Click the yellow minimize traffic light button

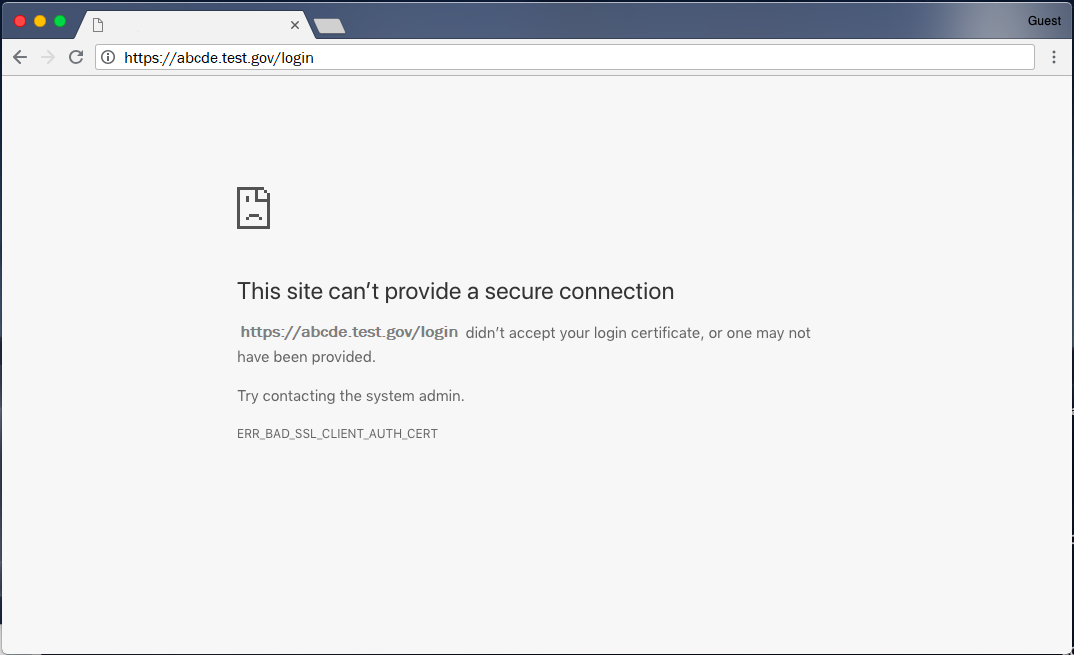39,19
